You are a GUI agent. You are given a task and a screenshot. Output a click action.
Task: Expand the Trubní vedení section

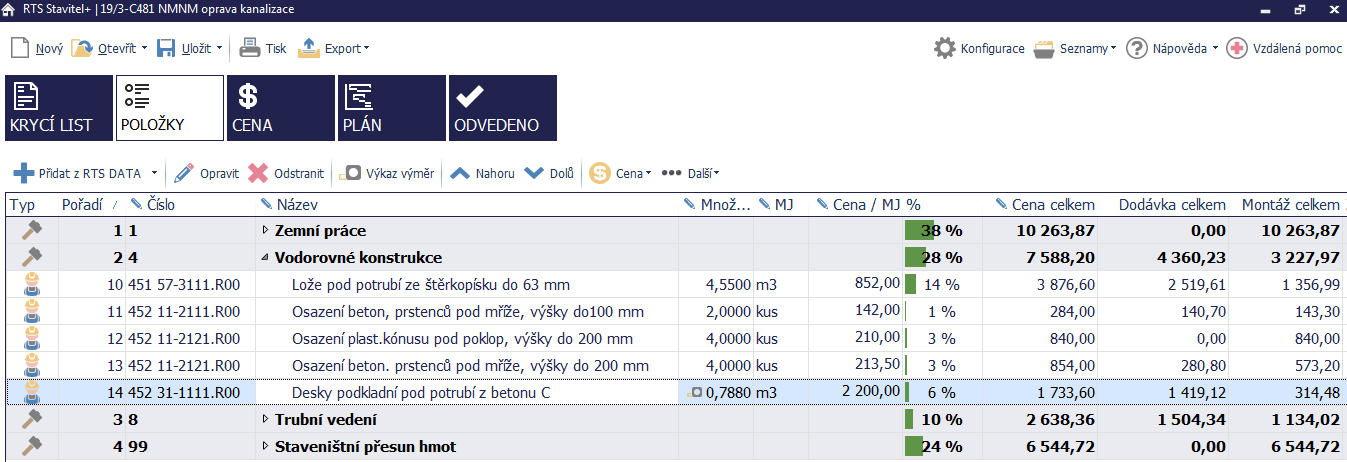(x=265, y=420)
